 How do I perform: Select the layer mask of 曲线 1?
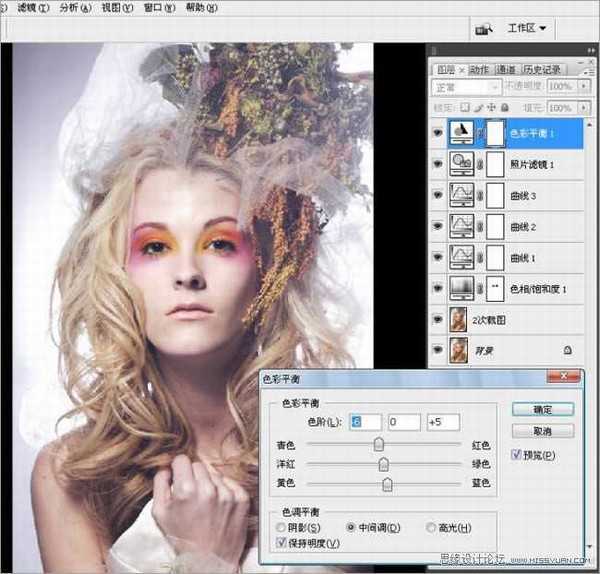496,257
